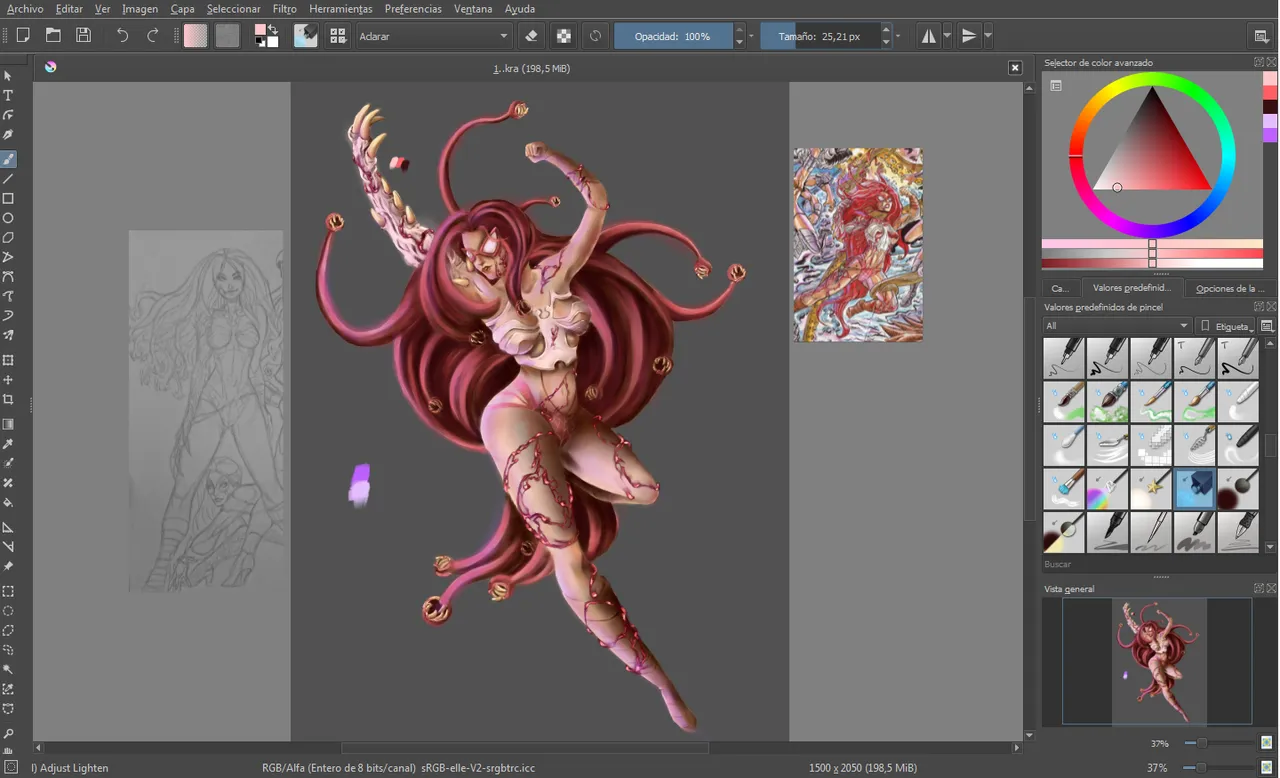Expand vertical mirror options arrow
The width and height of the screenshot is (1280, 778).
tap(988, 35)
